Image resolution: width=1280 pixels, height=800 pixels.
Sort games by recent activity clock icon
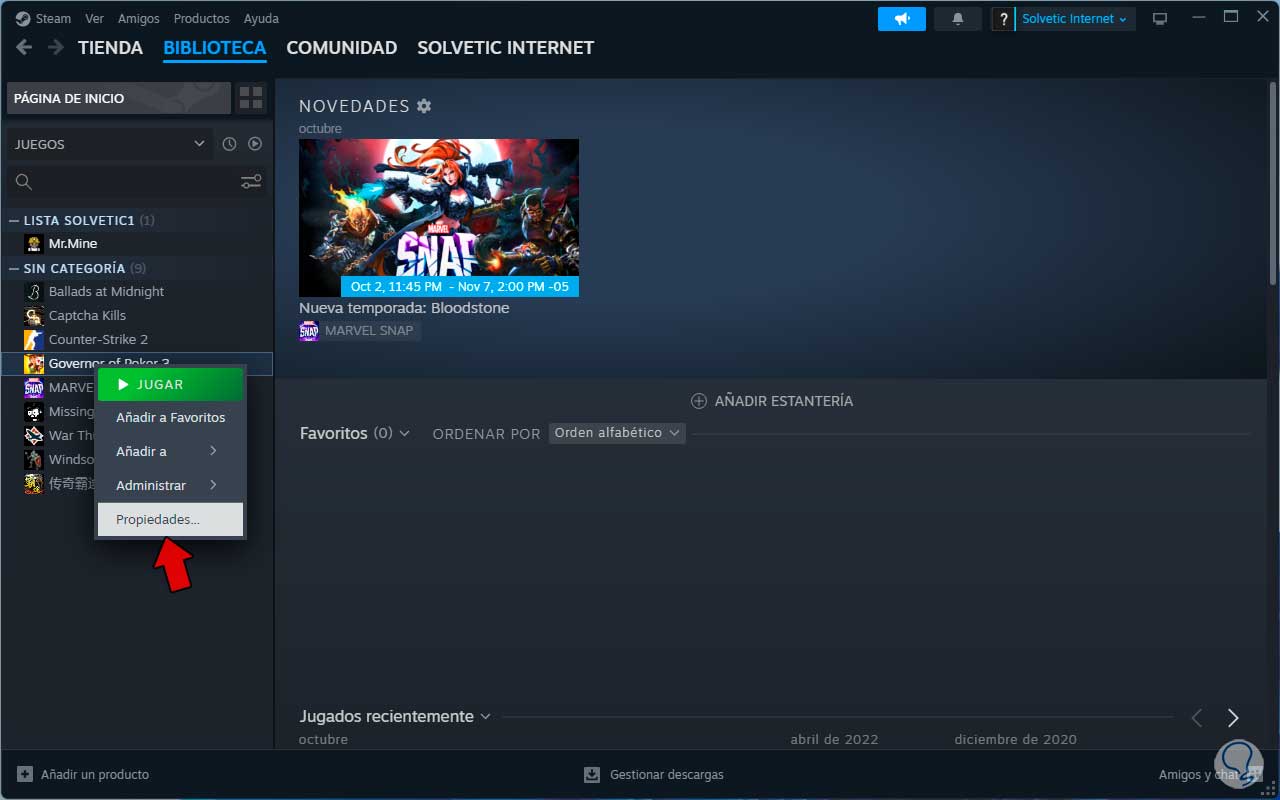pyautogui.click(x=229, y=144)
